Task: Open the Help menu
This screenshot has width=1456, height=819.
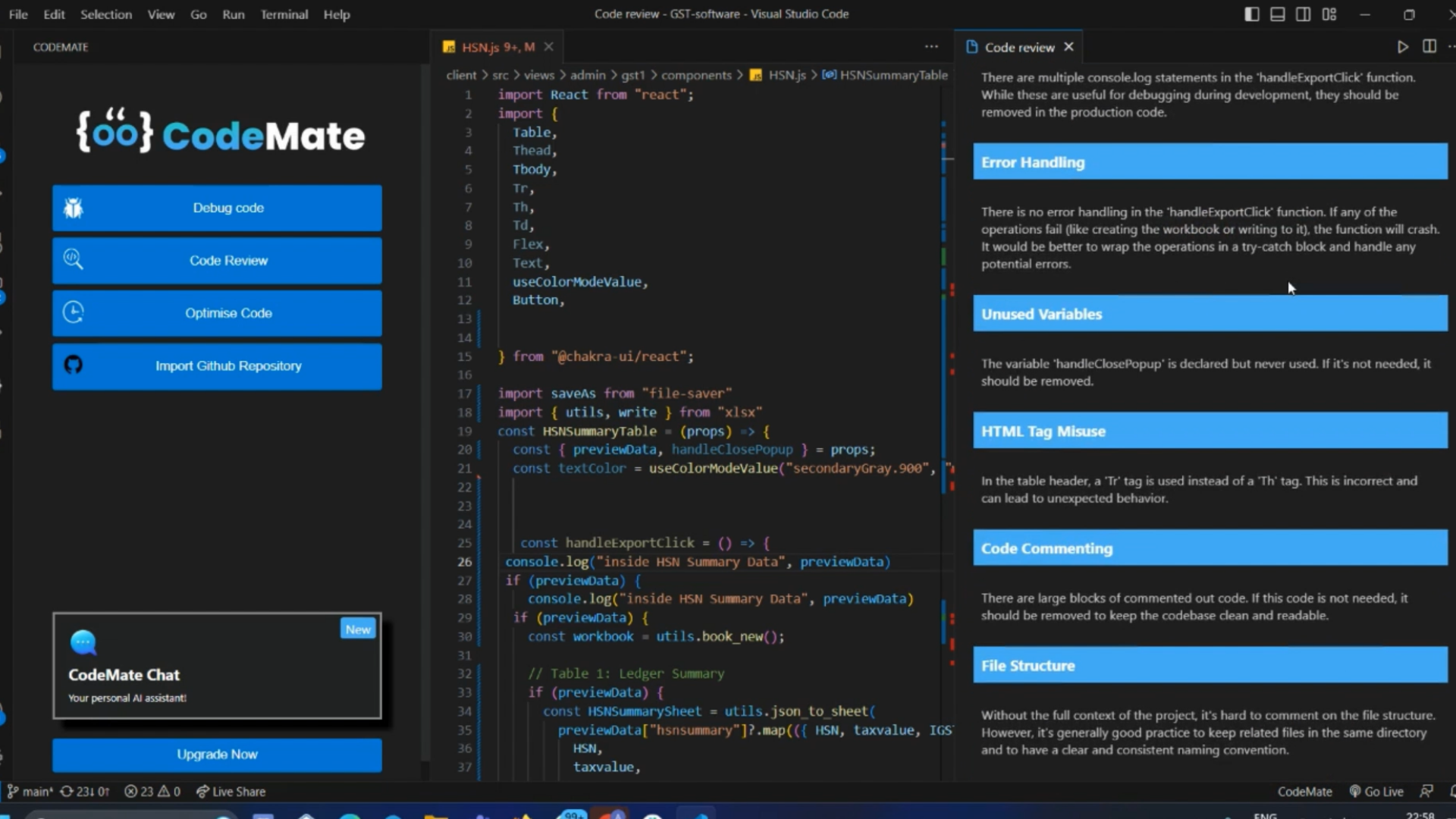Action: (337, 14)
